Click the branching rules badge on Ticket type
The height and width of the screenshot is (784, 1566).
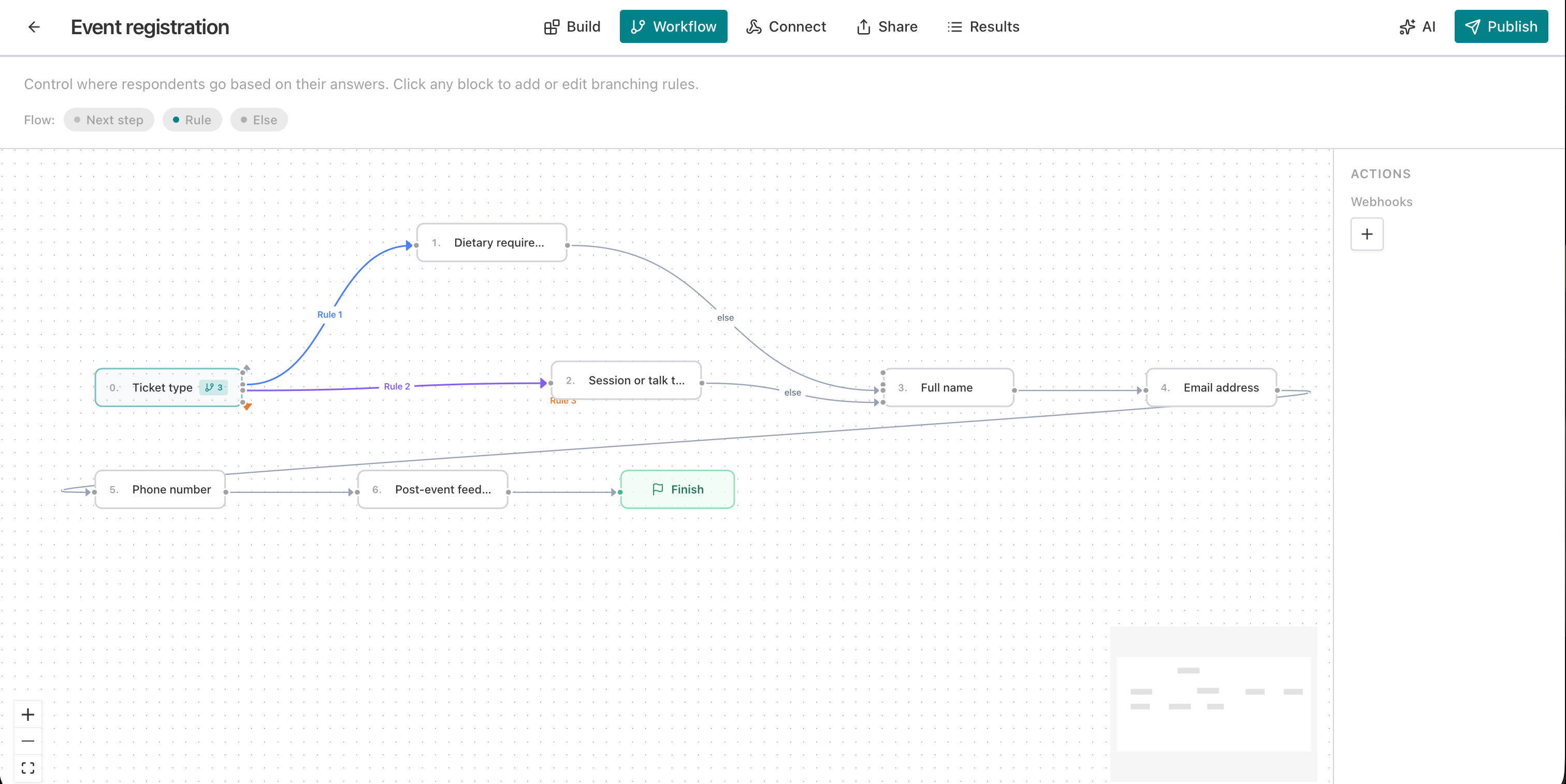click(214, 387)
